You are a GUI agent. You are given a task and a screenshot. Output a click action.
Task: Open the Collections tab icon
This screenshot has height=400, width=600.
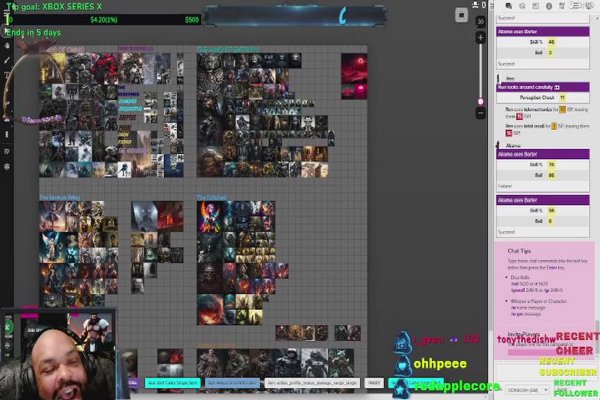575,5
